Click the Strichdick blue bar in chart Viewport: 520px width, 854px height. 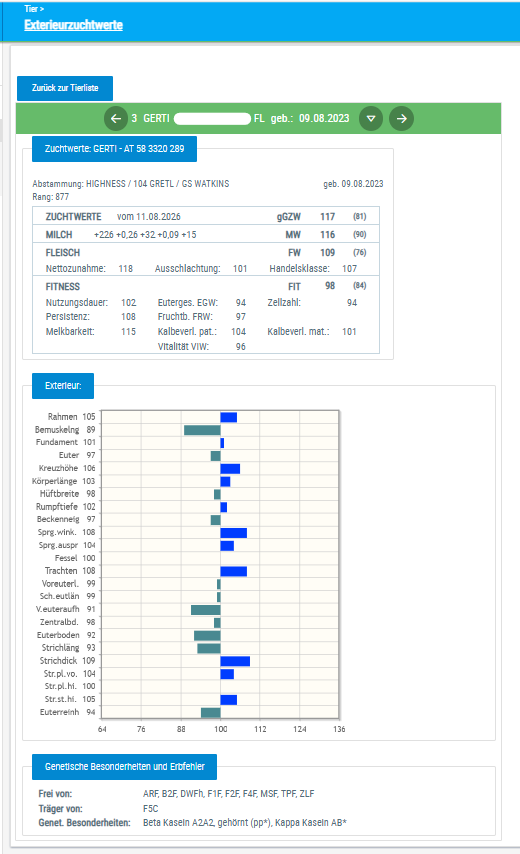[235, 661]
